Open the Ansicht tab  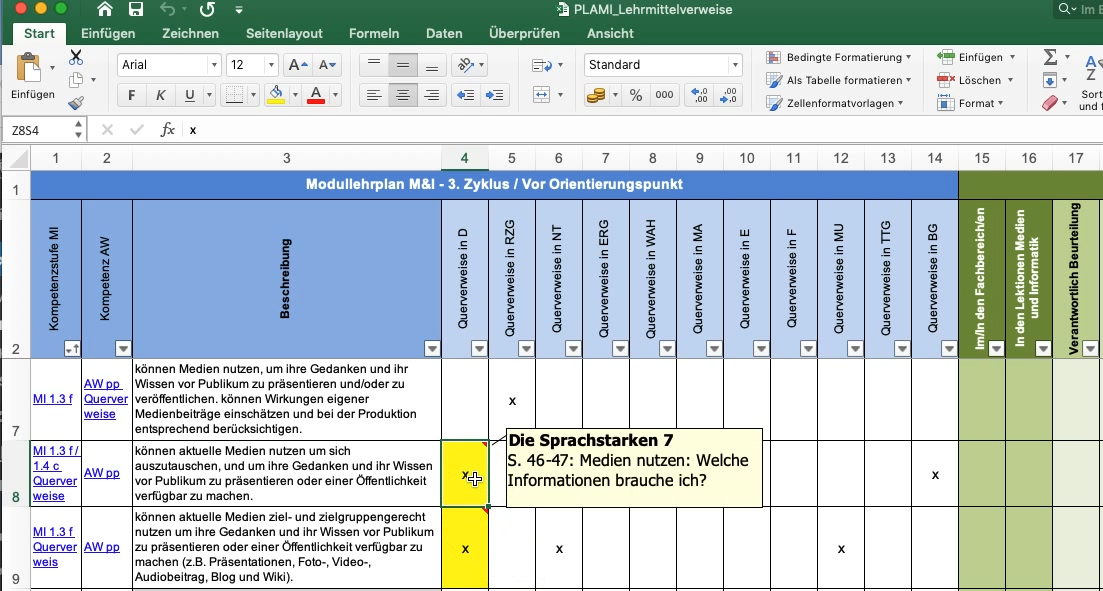click(x=610, y=33)
